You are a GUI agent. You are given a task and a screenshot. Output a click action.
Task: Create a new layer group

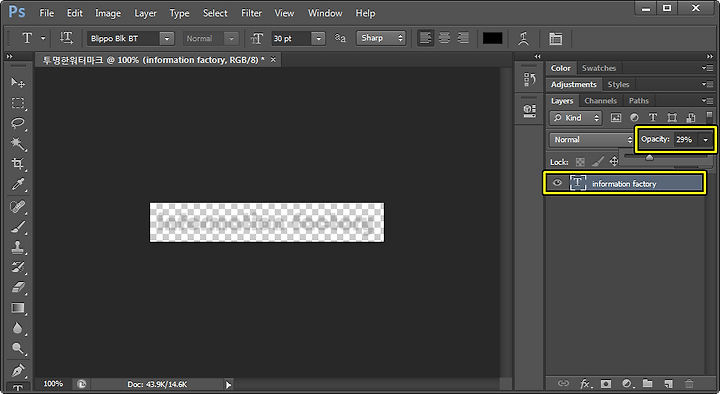click(647, 383)
